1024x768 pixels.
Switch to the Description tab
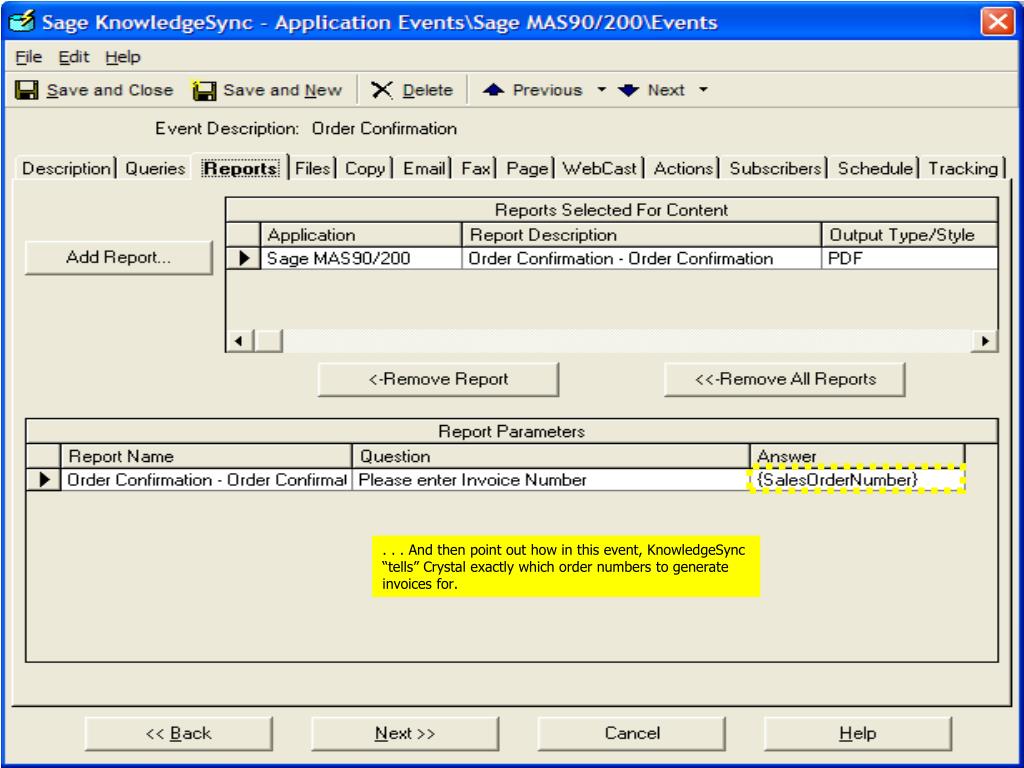coord(66,168)
